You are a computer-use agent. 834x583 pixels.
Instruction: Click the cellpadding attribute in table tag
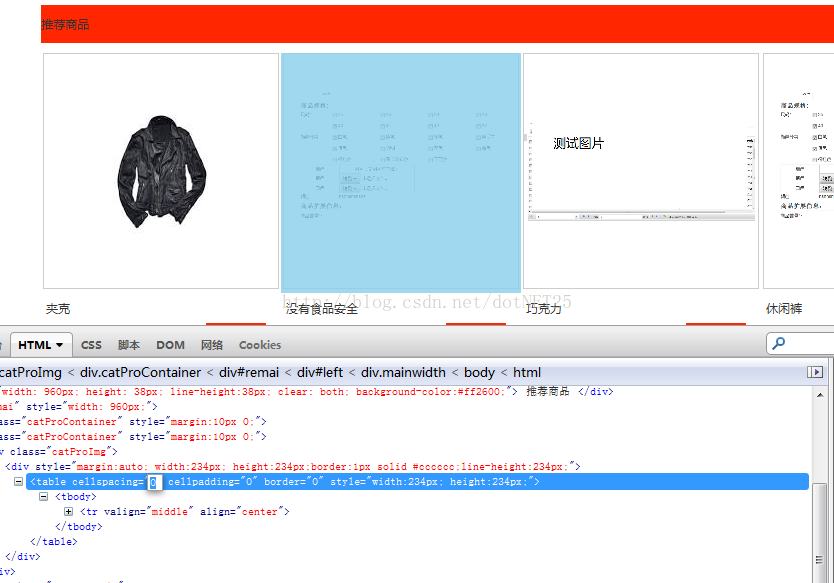click(x=212, y=481)
